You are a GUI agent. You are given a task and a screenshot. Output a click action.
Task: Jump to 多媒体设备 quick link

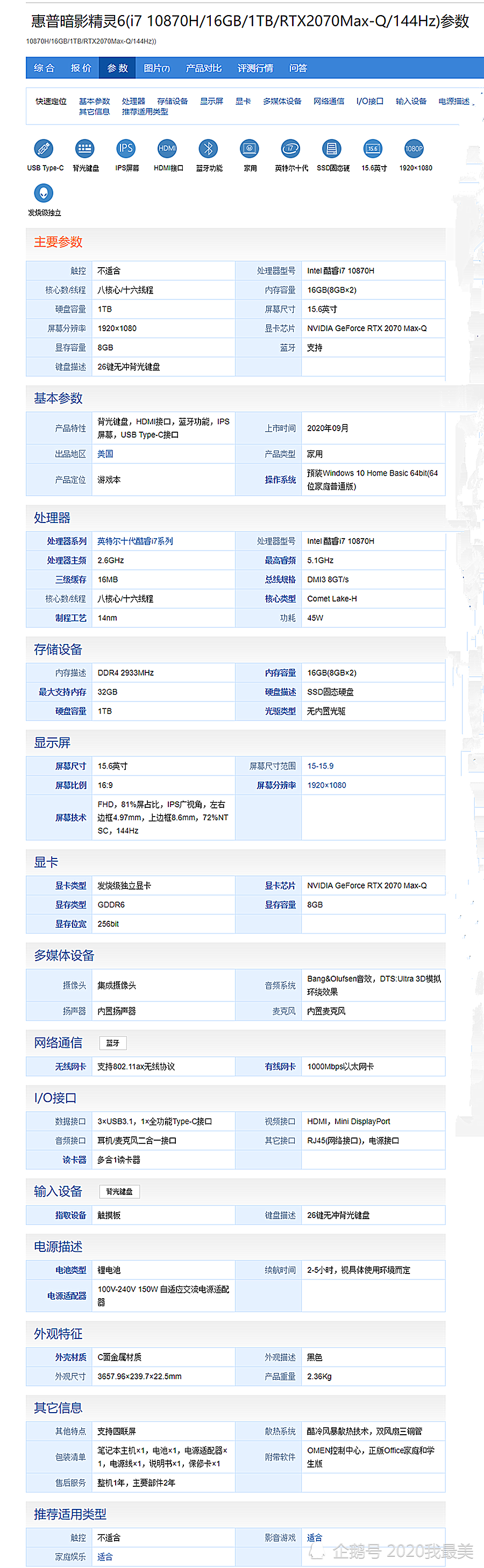pos(282,102)
